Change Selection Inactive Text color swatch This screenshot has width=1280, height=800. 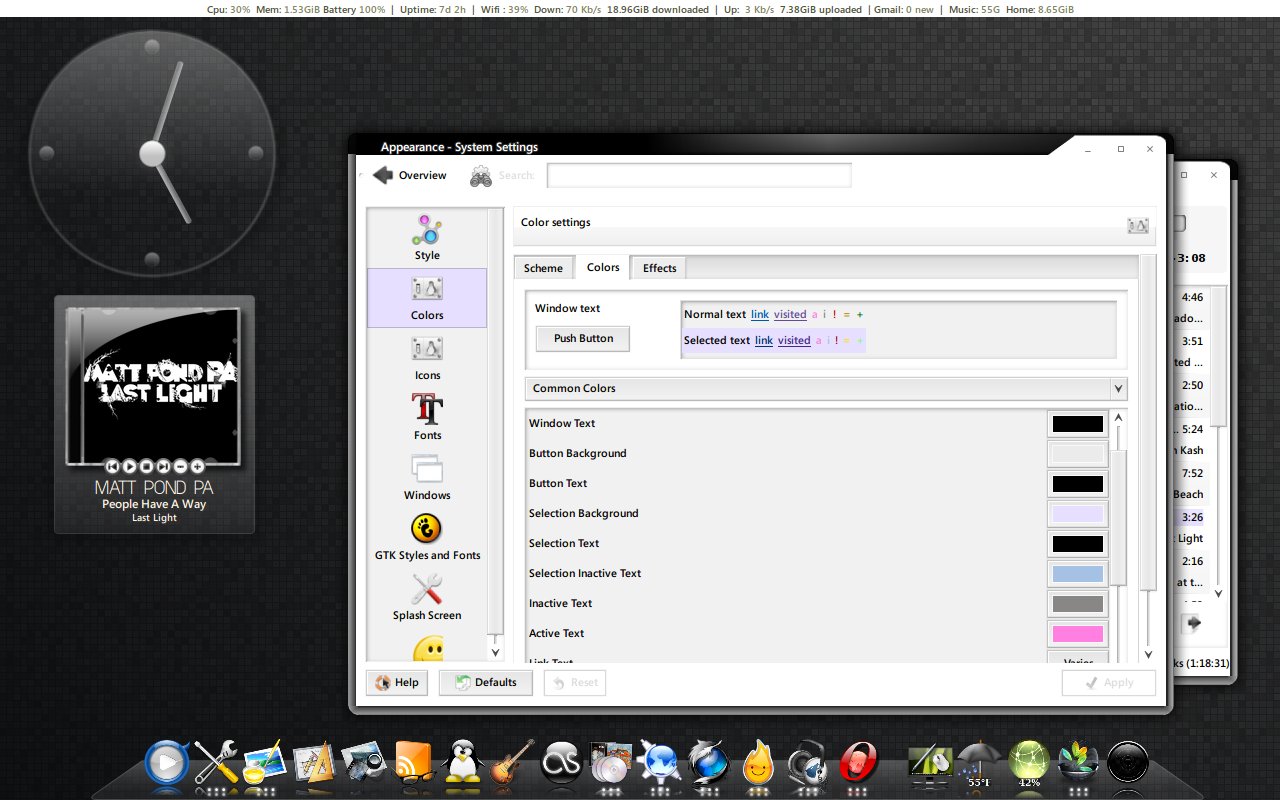coord(1078,574)
